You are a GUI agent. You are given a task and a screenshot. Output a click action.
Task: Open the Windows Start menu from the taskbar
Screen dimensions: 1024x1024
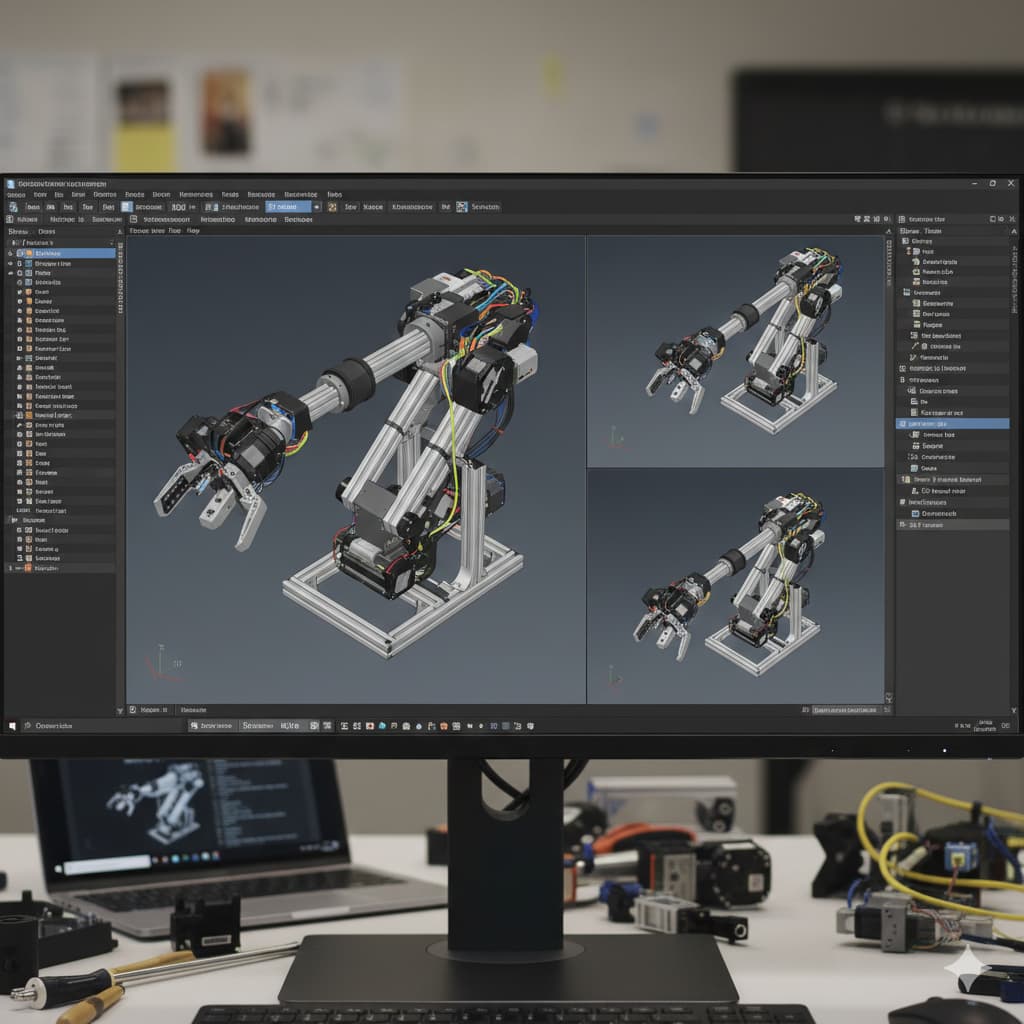(x=12, y=726)
